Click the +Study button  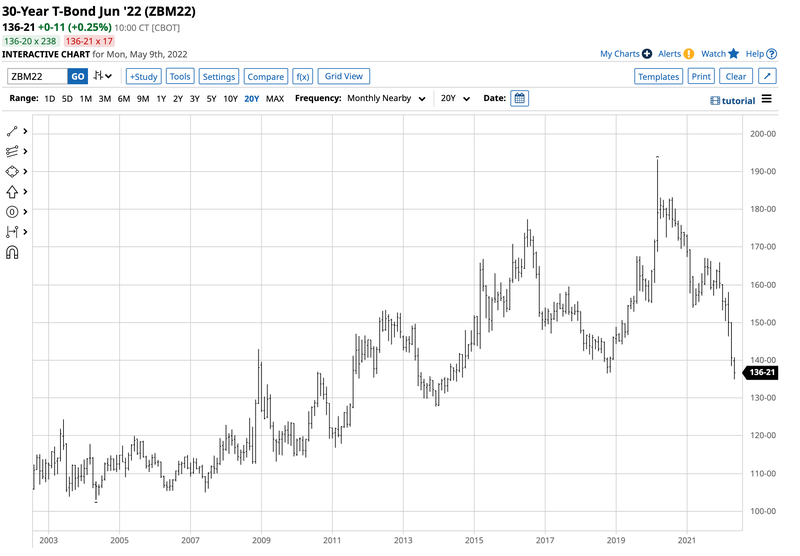coord(144,77)
